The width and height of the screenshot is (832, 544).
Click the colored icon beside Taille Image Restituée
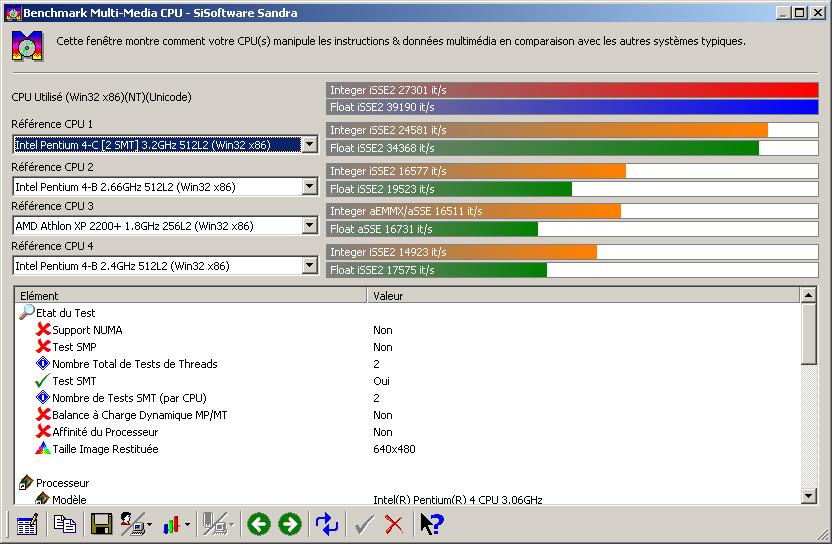[x=42, y=448]
